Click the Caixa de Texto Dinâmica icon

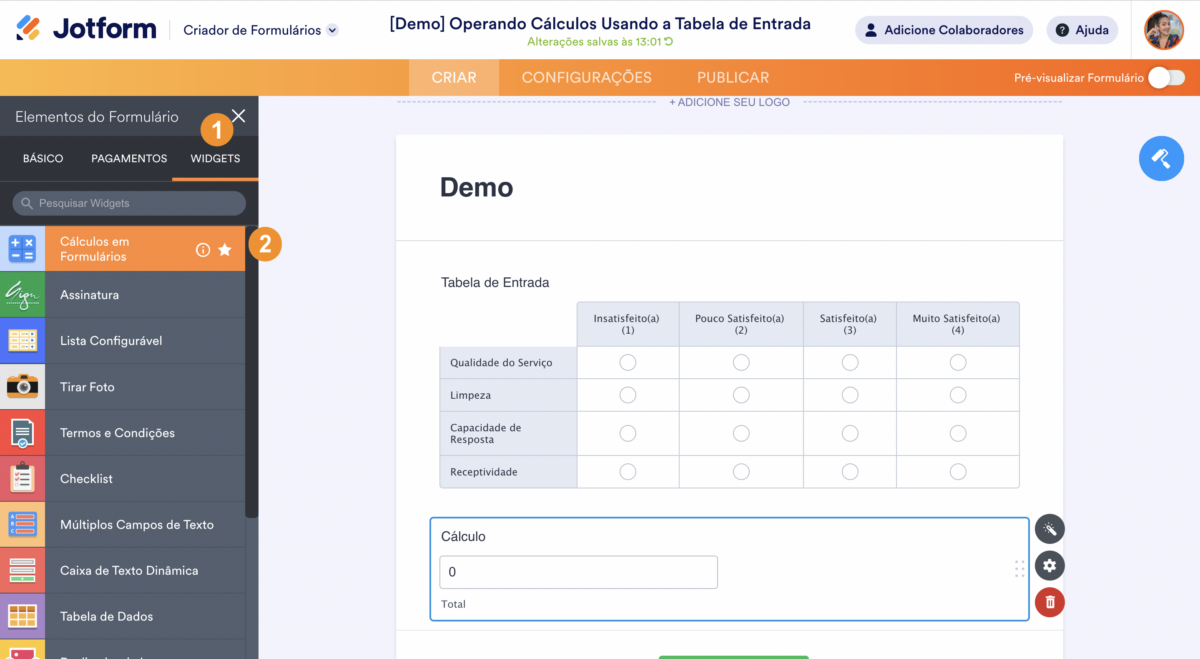click(x=22, y=571)
